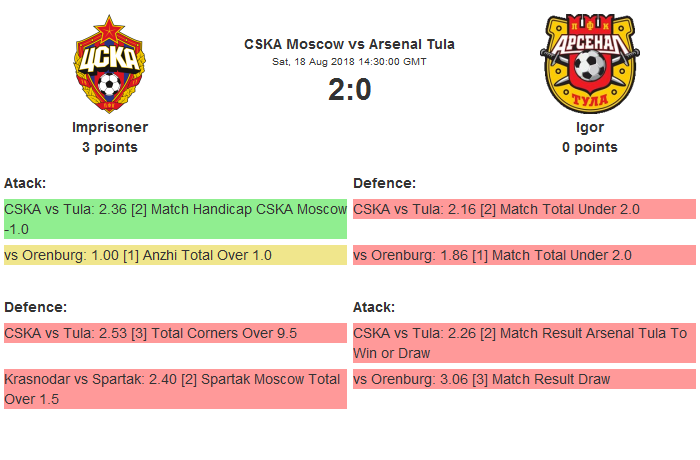Screen dimensions: 700x460
Task: Click Arsenal Tula To Win or Draw bet
Action: pos(523,343)
